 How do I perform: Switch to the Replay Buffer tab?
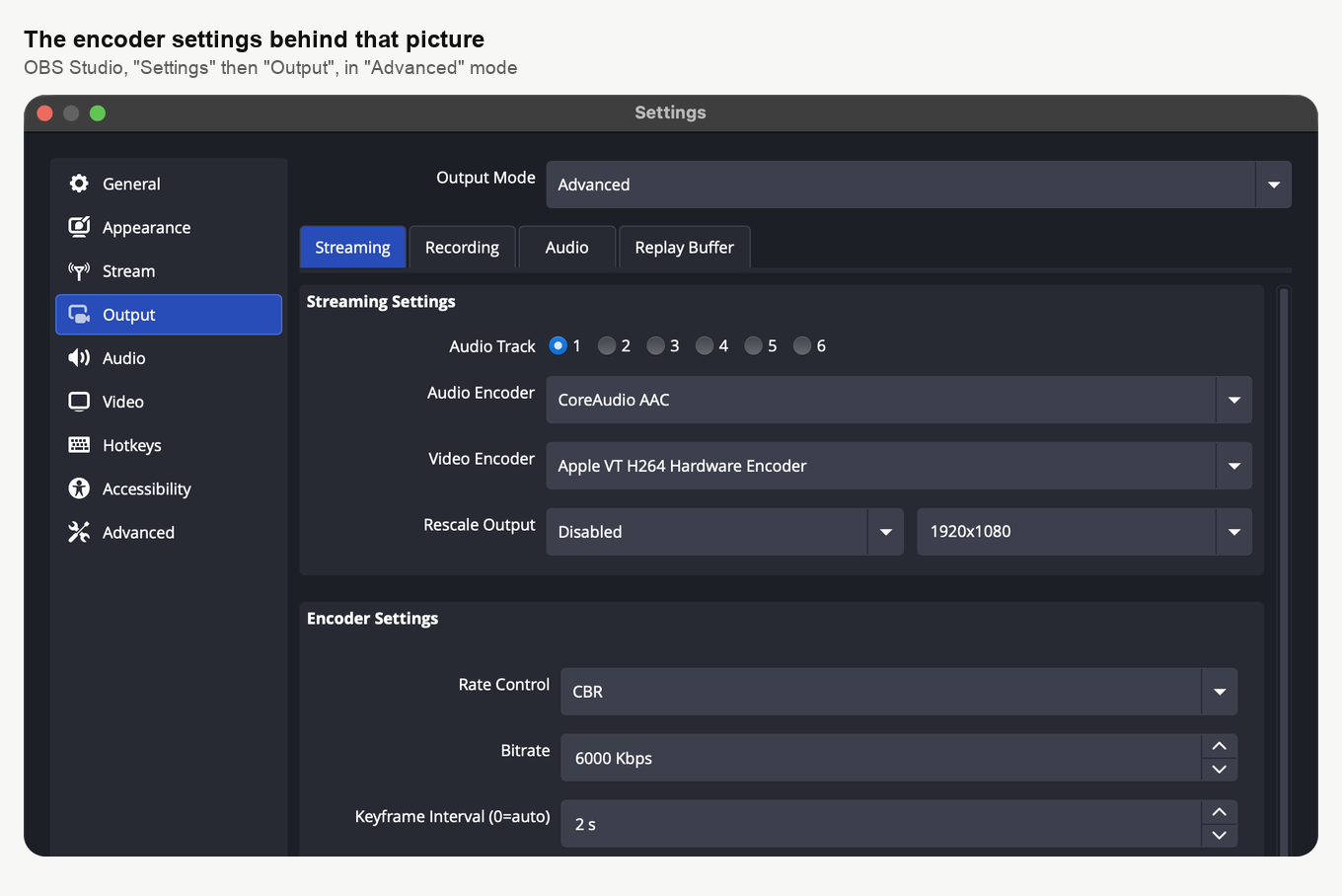tap(684, 247)
